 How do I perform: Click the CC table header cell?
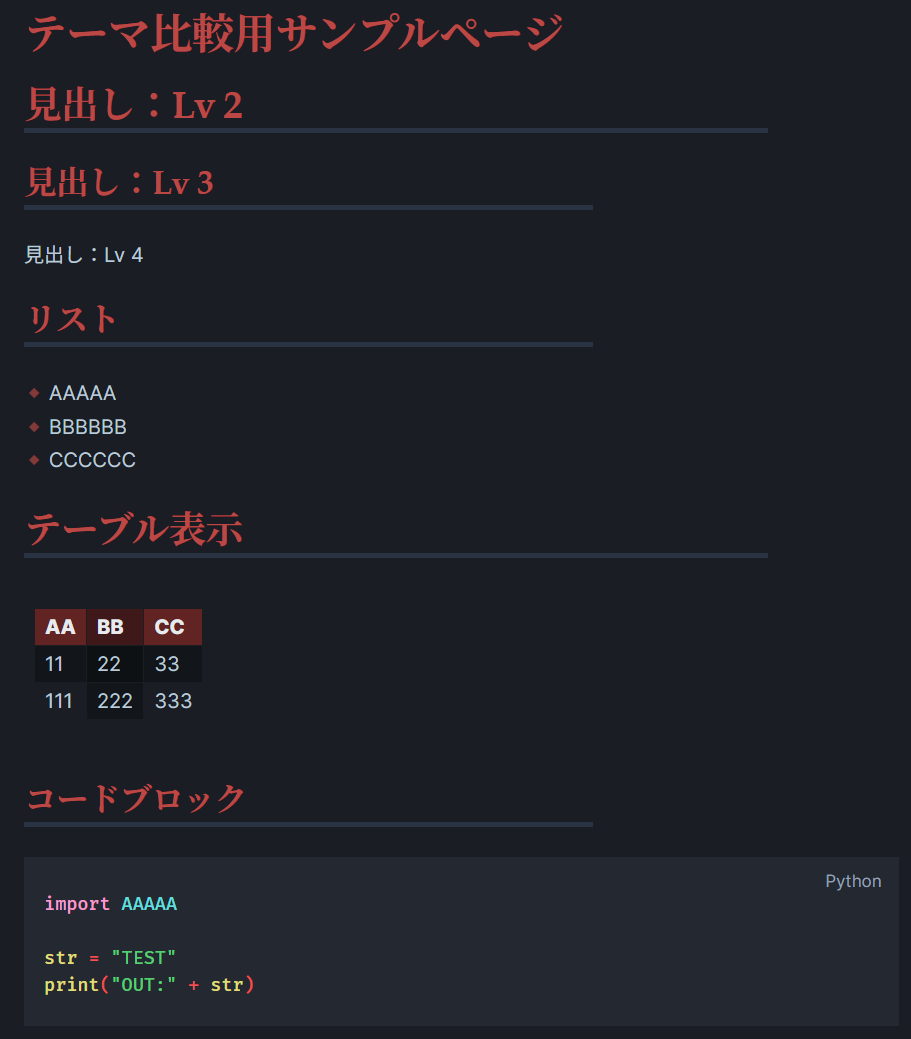tap(173, 627)
